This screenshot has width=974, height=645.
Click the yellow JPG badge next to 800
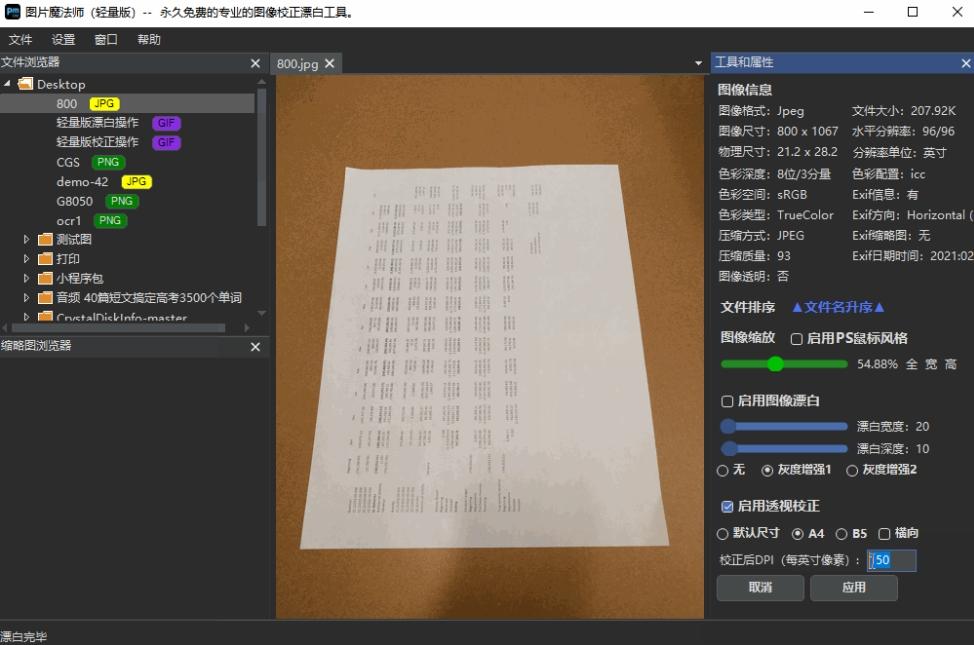[x=102, y=103]
